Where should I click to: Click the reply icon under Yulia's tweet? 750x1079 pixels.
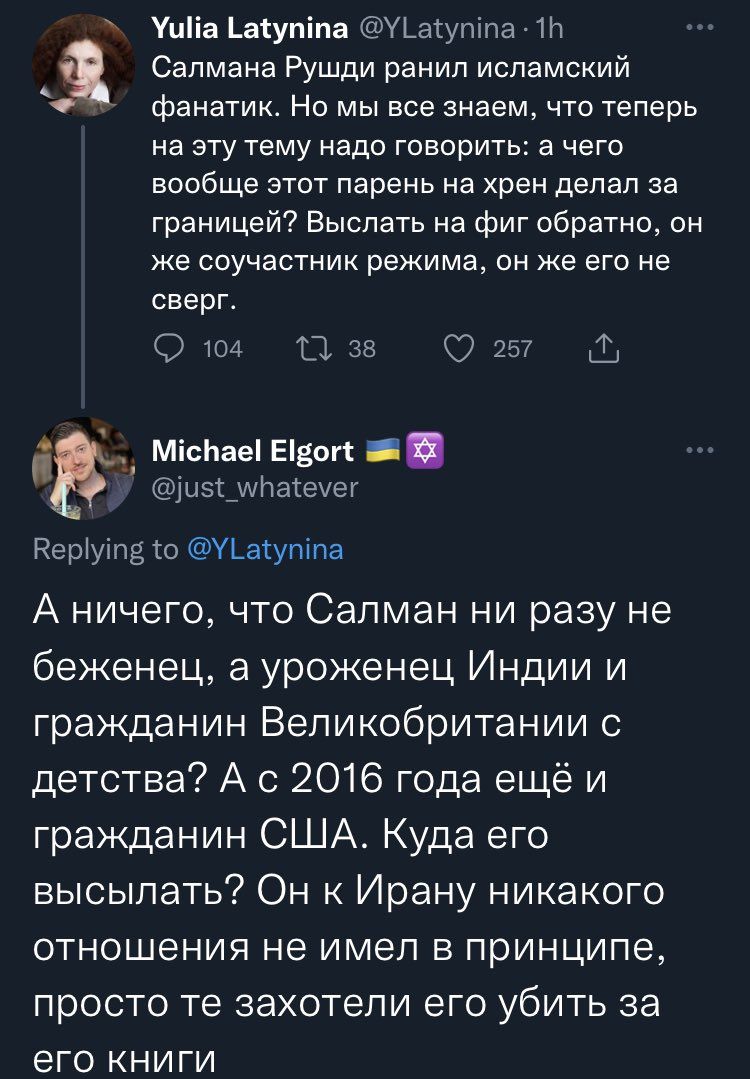[x=169, y=348]
